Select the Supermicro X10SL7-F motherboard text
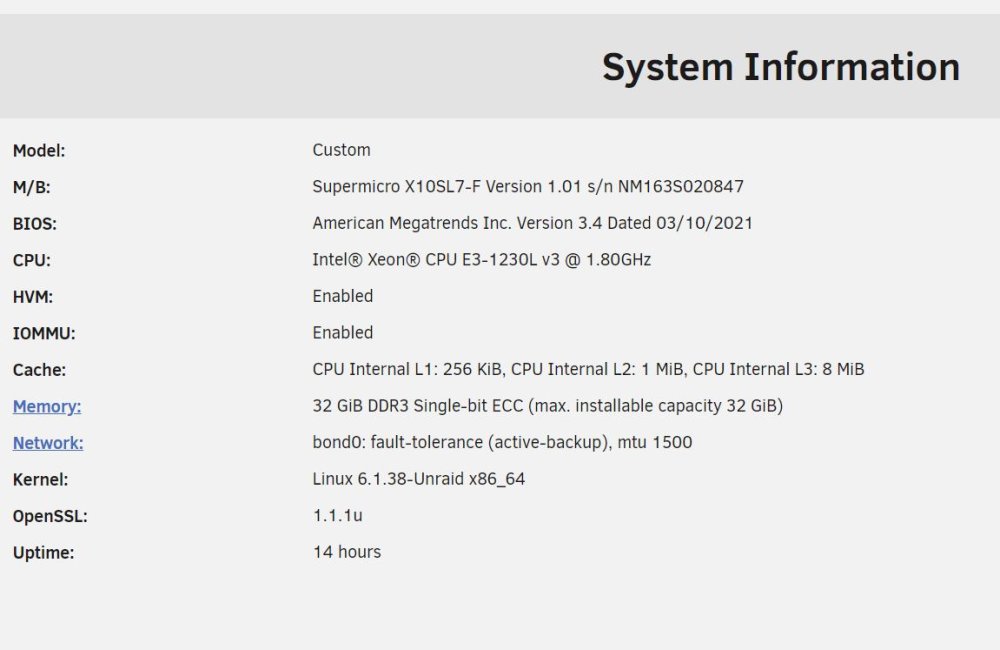The height and width of the screenshot is (650, 1000). point(528,186)
